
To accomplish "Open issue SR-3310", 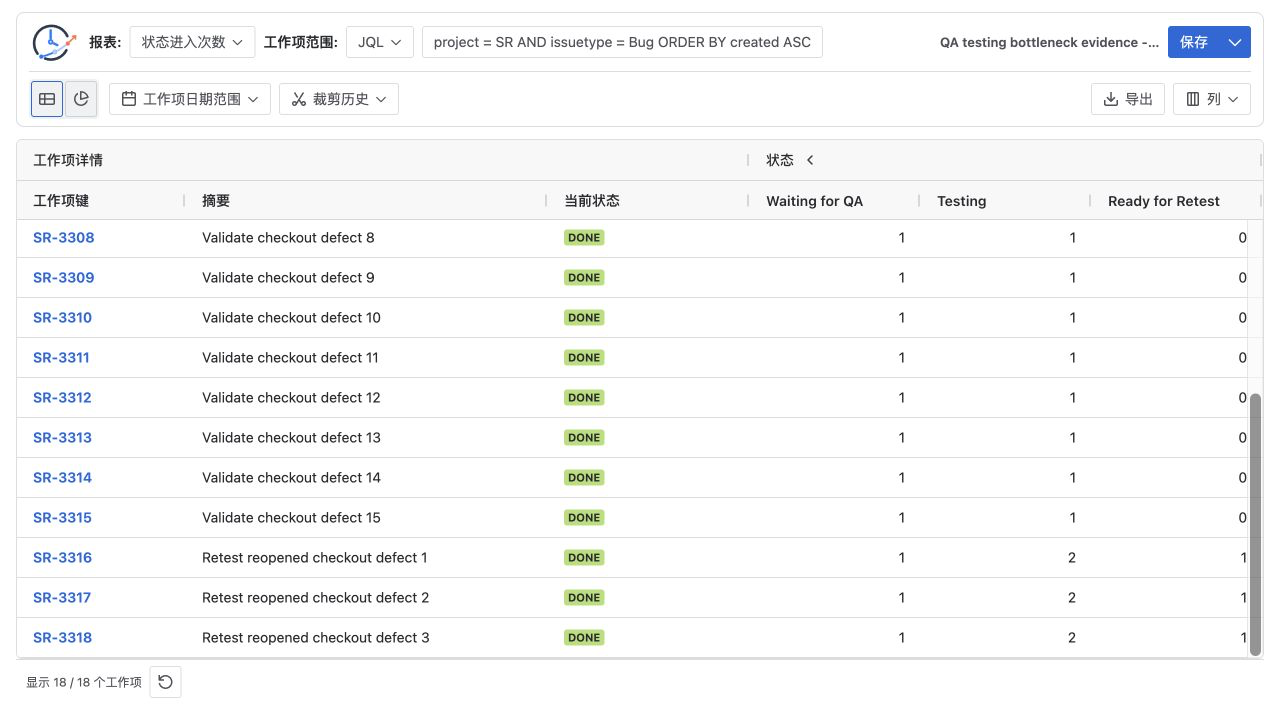I will (62, 318).
